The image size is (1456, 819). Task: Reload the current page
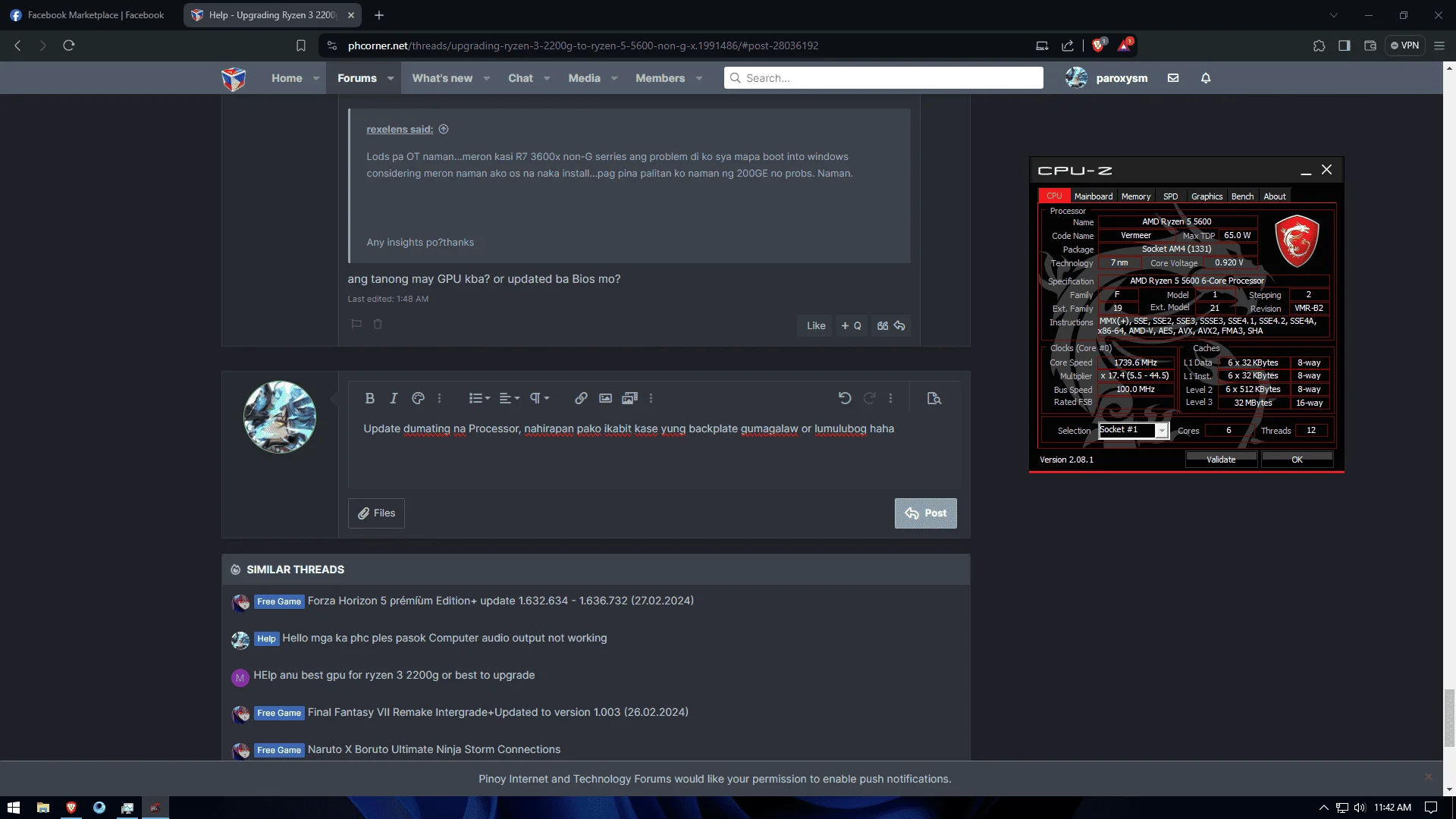click(69, 45)
